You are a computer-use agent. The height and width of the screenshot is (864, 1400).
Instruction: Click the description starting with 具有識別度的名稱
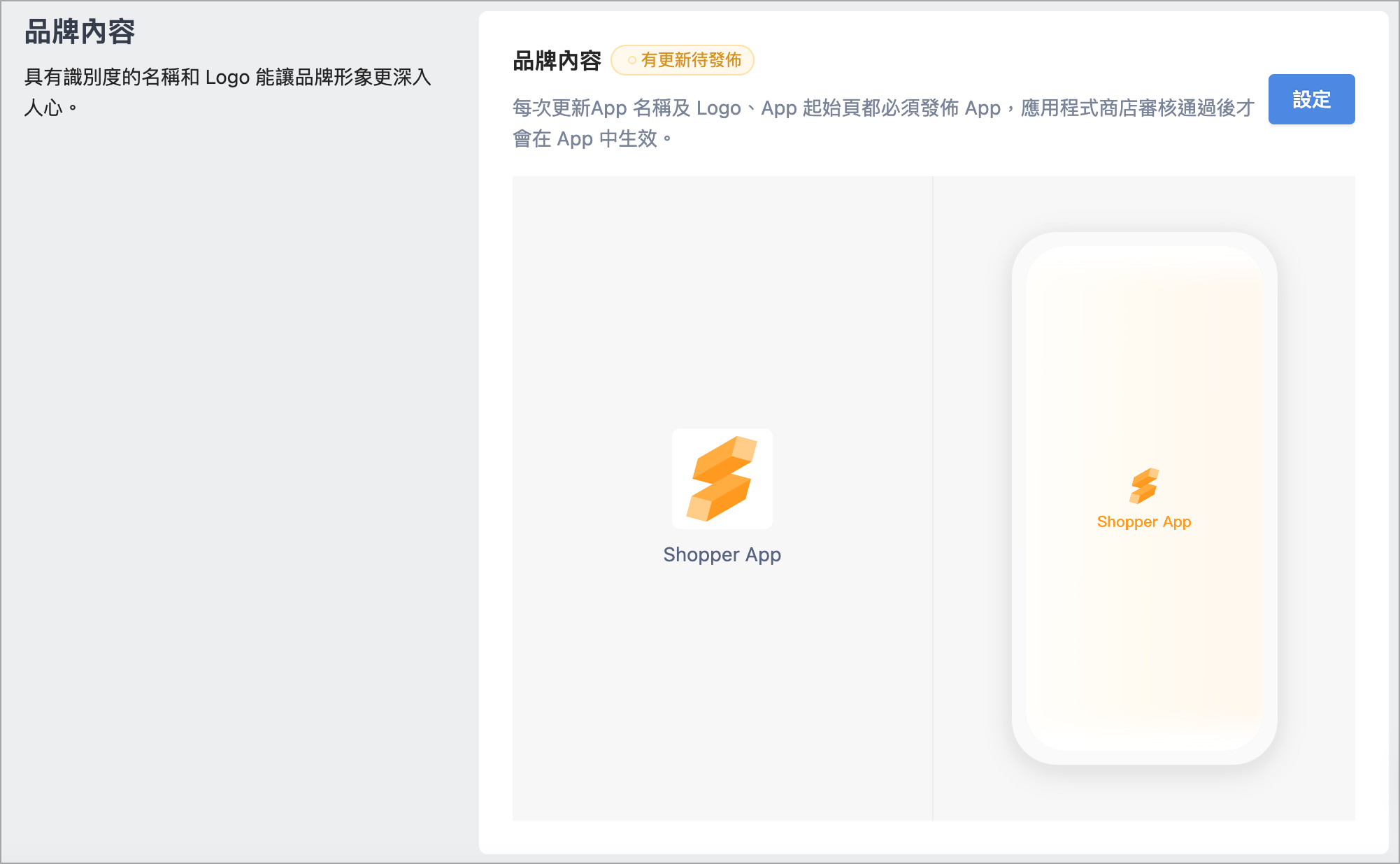coord(228,92)
